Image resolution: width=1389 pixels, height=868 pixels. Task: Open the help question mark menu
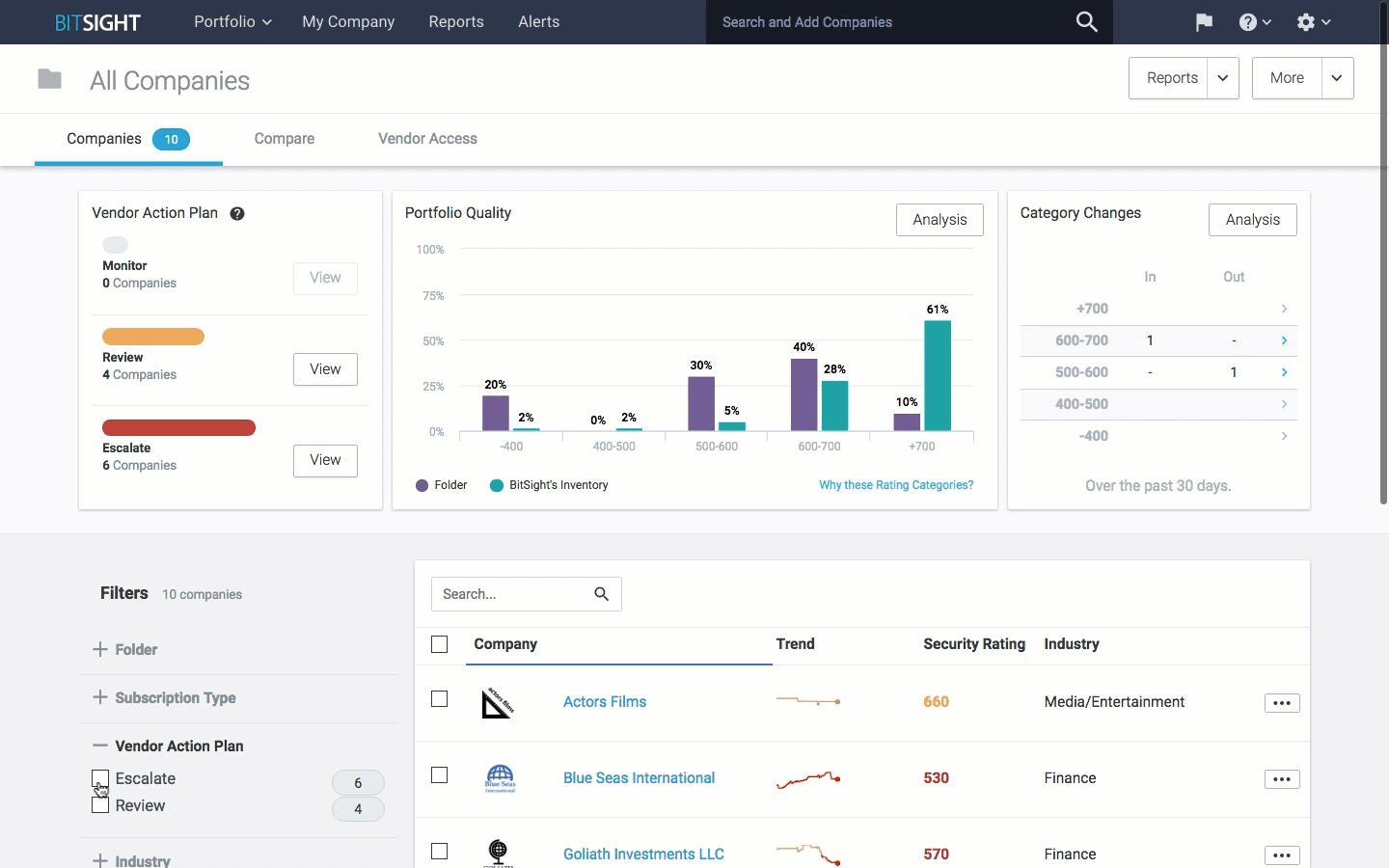pos(1249,21)
